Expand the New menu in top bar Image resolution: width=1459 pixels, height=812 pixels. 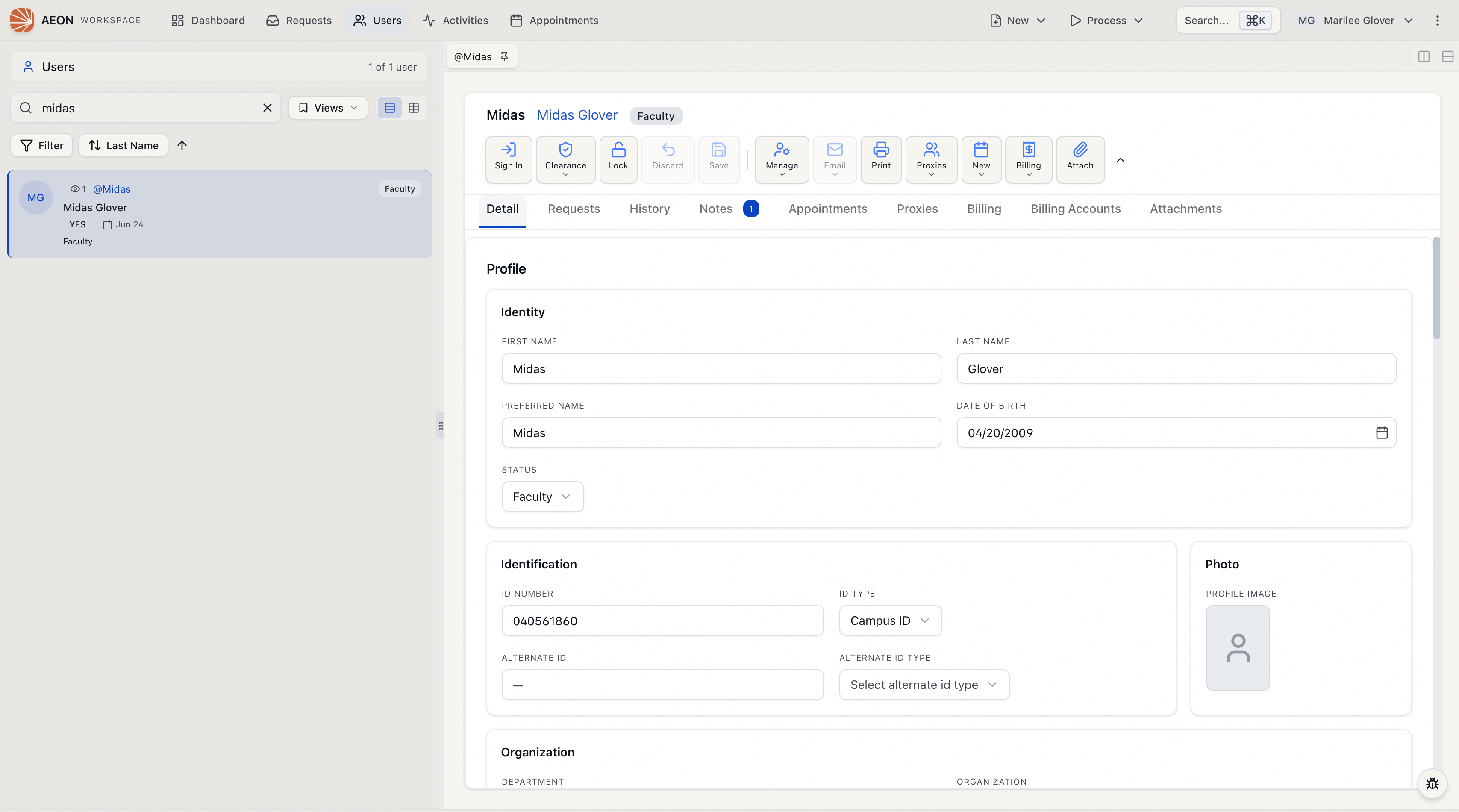coord(1017,21)
